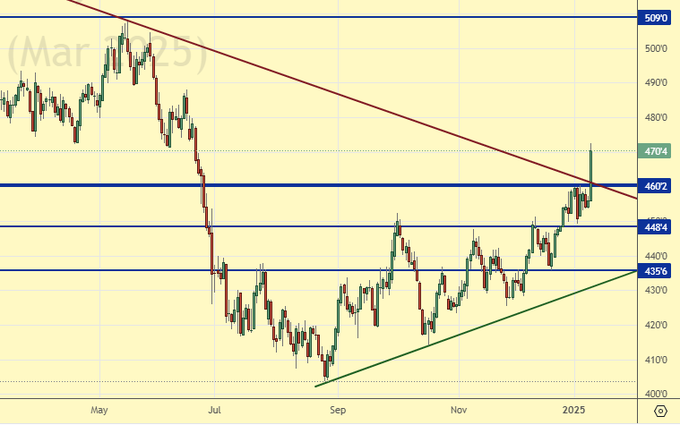Click the Sep label on time axis

(337, 410)
